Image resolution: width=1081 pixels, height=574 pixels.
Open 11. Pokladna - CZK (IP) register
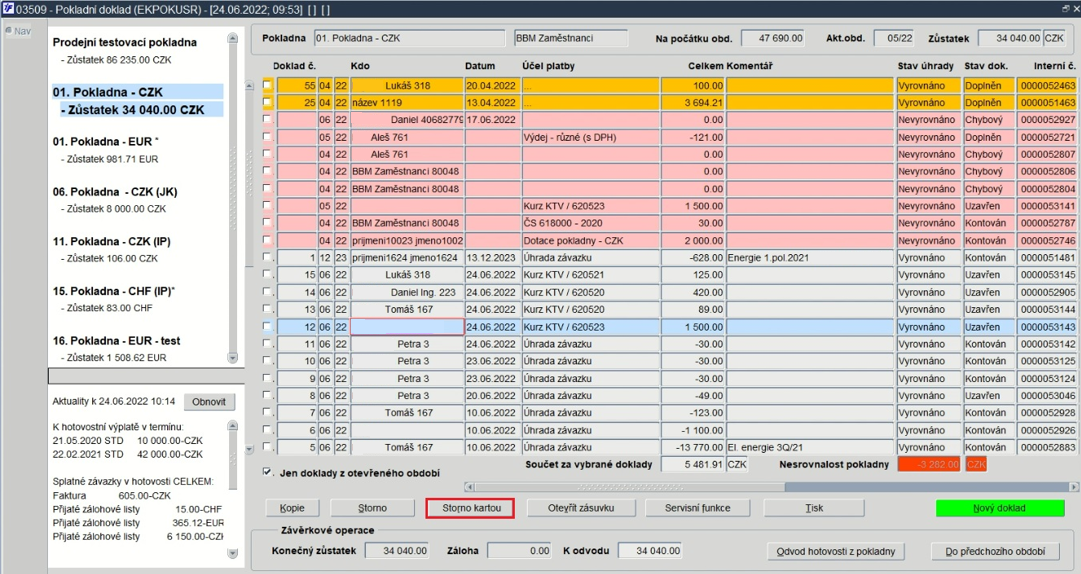112,241
